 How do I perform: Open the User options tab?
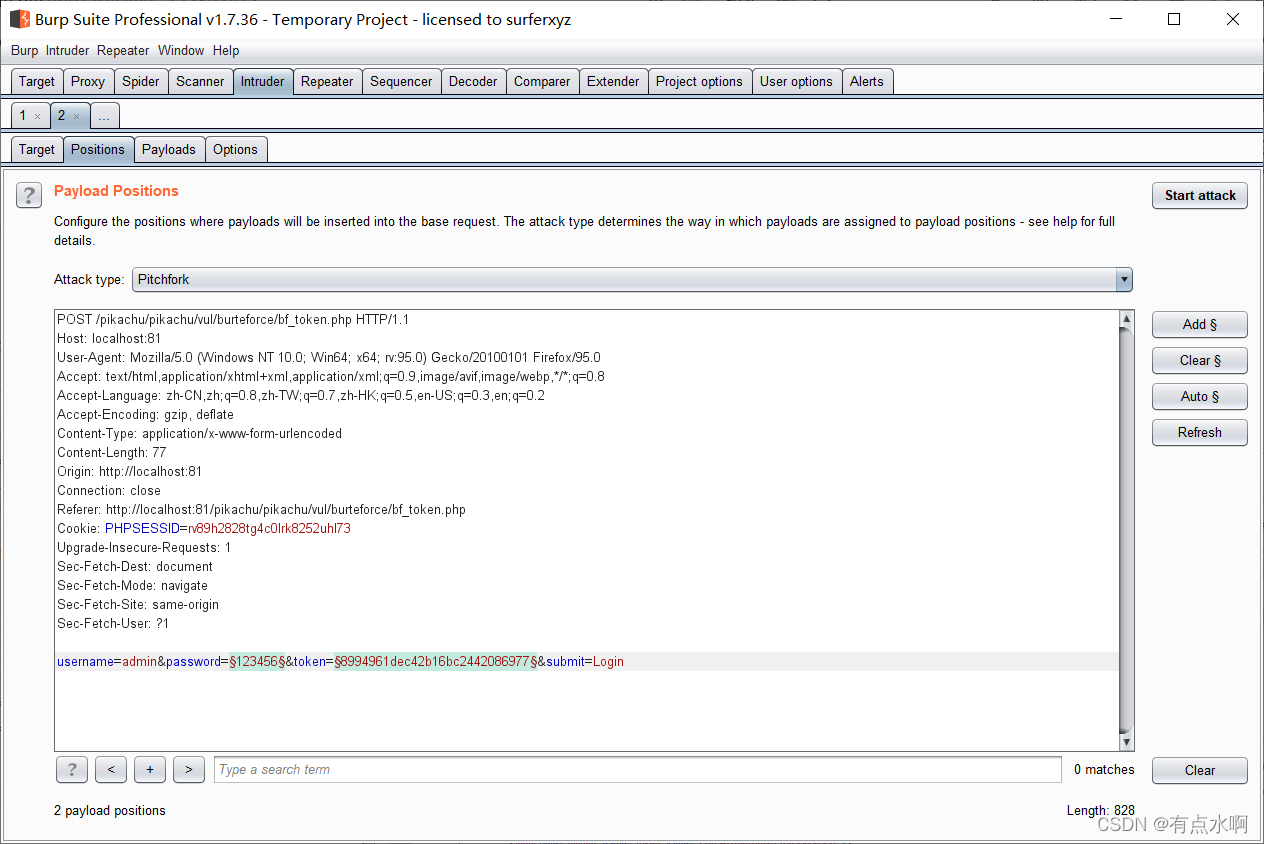(x=796, y=82)
